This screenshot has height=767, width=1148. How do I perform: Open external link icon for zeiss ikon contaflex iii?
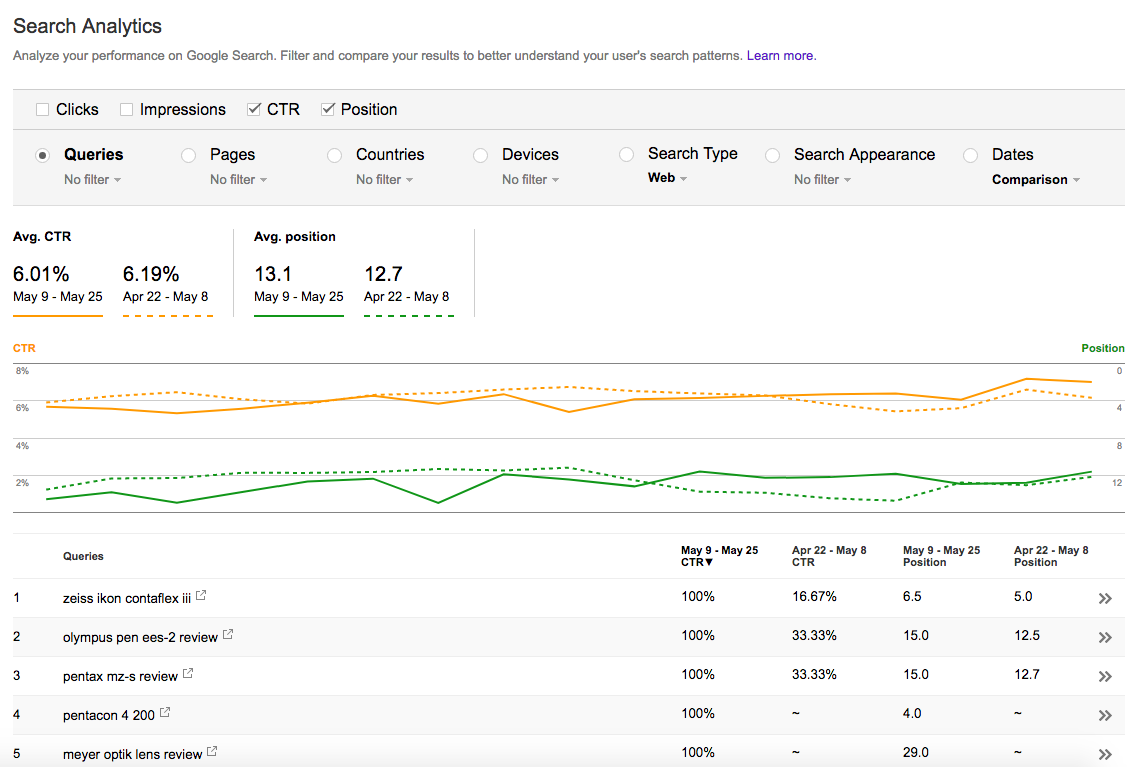(201, 596)
